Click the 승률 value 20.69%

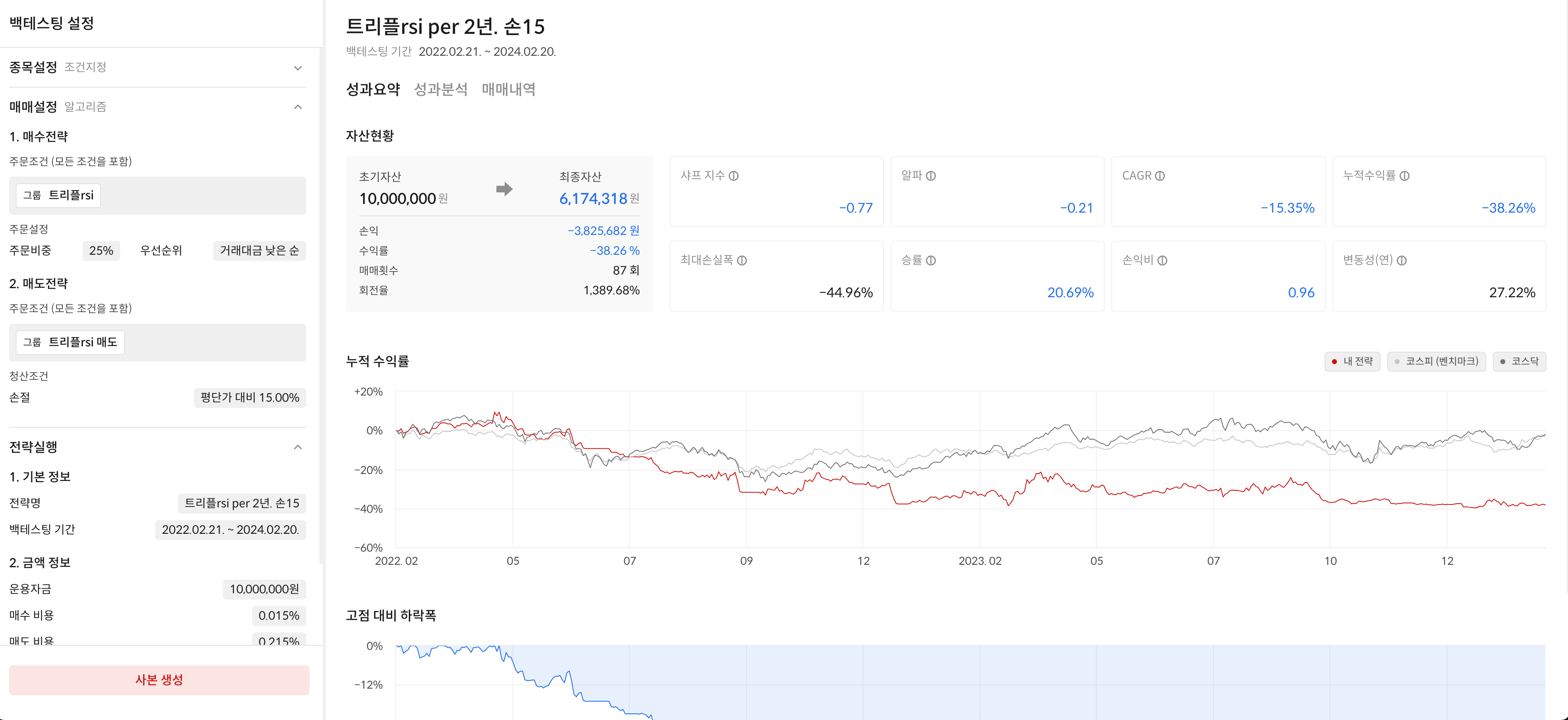point(1070,293)
